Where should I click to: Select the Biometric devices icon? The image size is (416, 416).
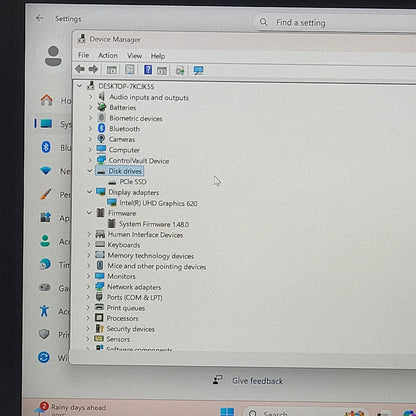[102, 118]
